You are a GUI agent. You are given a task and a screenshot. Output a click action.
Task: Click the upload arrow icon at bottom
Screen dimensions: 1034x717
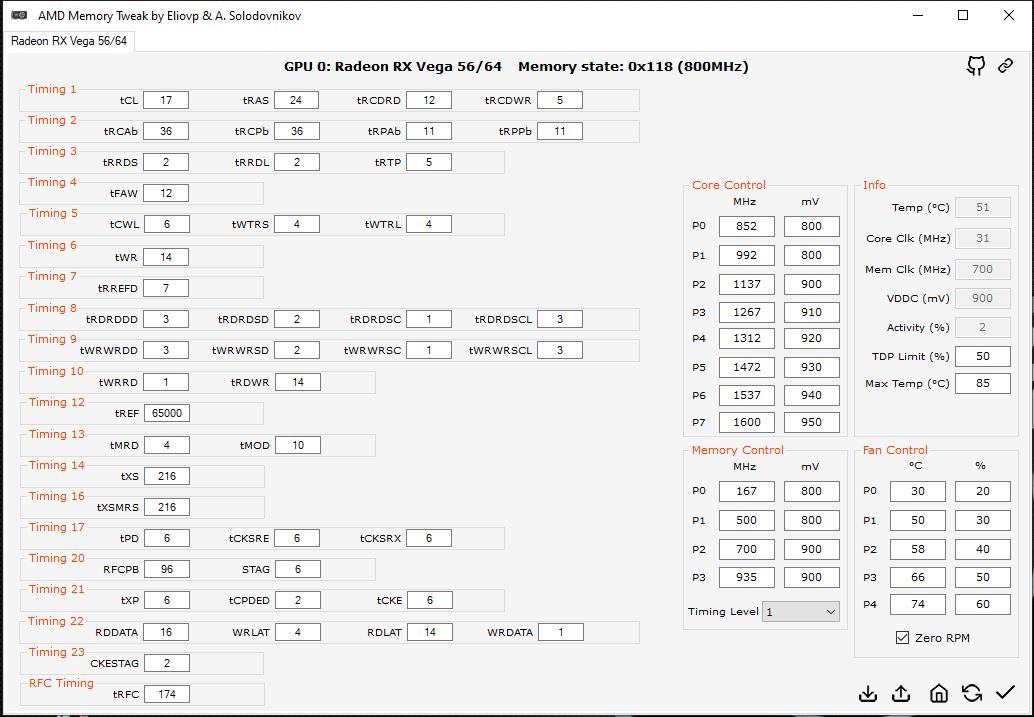click(901, 694)
